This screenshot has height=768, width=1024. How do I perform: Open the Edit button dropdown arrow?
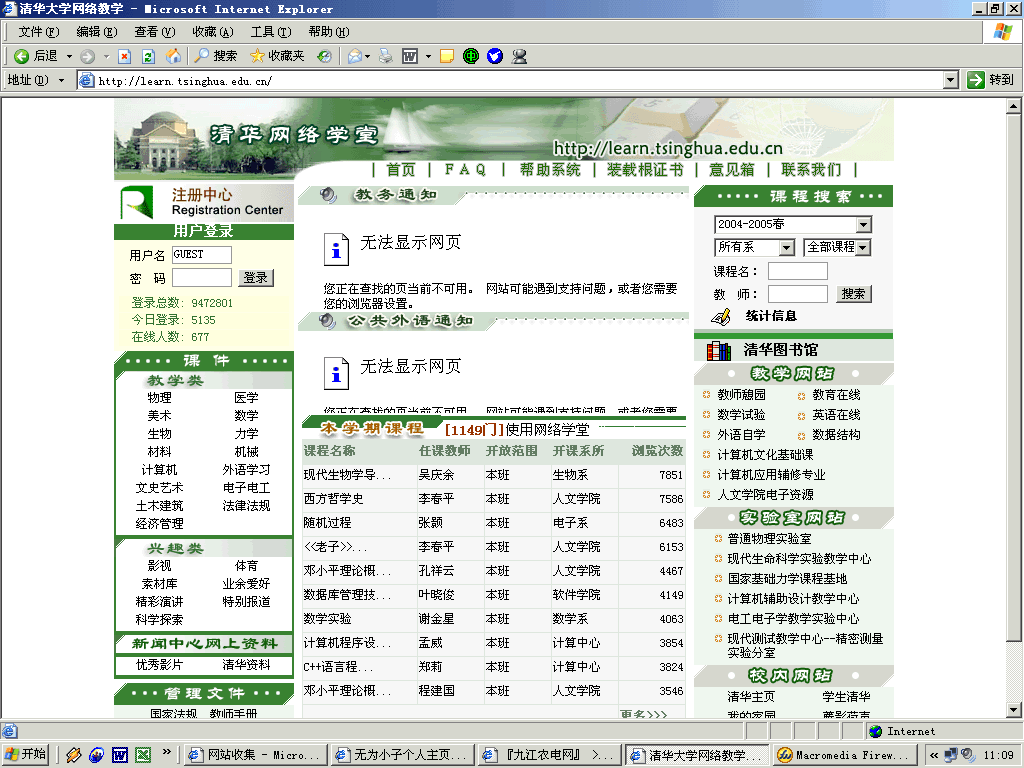click(x=428, y=57)
